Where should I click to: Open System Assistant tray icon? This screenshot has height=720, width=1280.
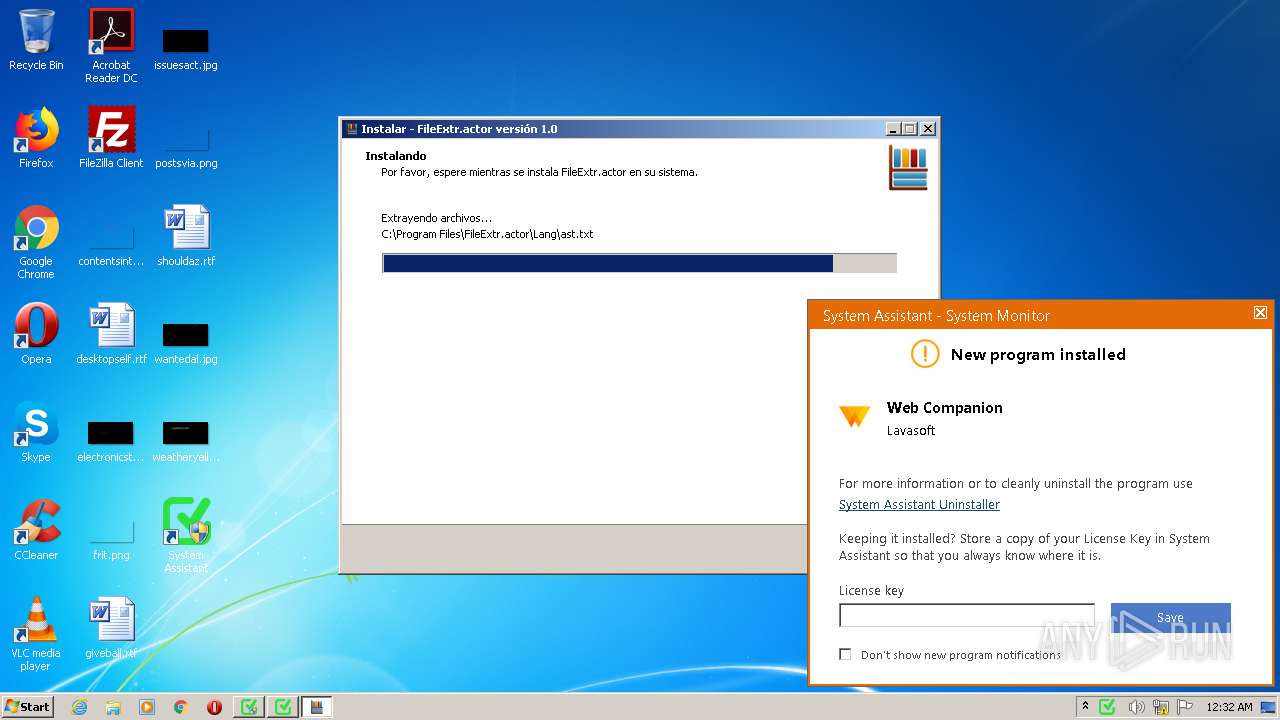click(x=1107, y=707)
